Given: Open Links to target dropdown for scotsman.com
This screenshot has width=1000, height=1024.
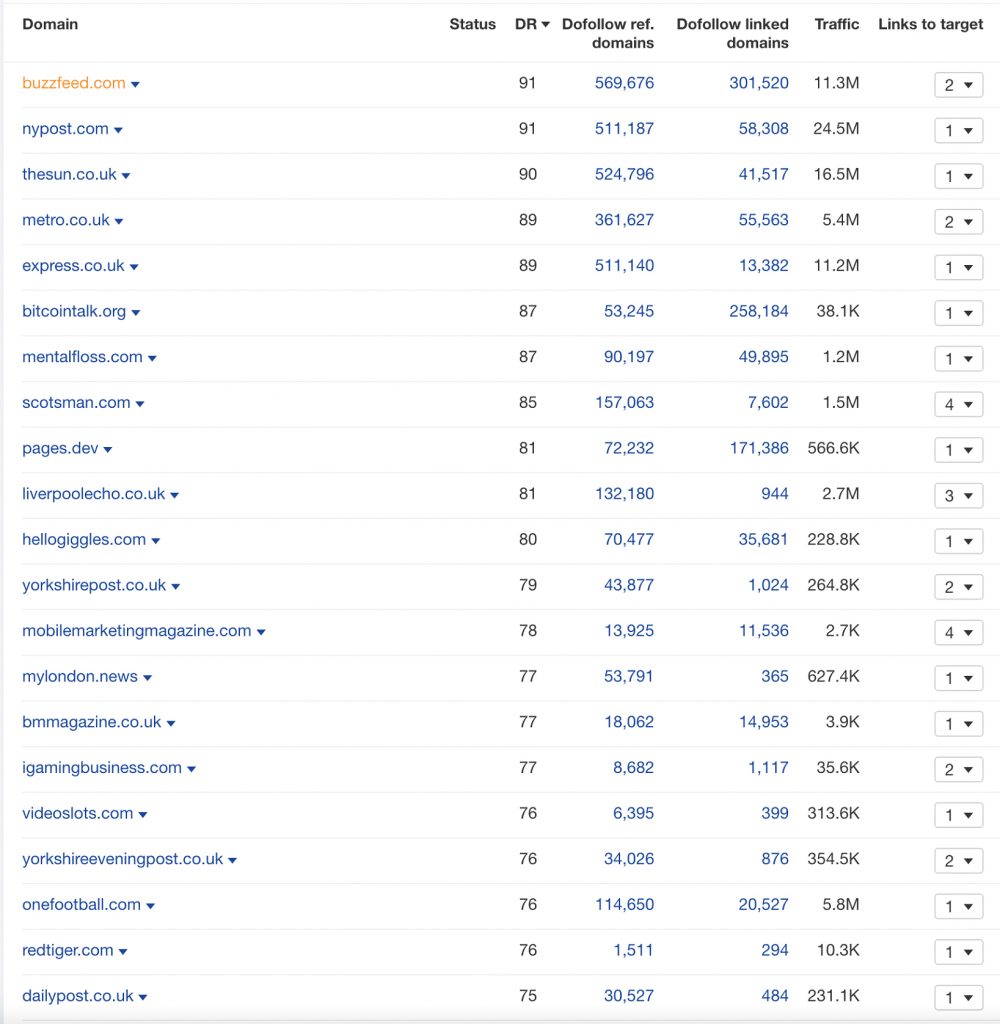Looking at the screenshot, I should coord(958,404).
